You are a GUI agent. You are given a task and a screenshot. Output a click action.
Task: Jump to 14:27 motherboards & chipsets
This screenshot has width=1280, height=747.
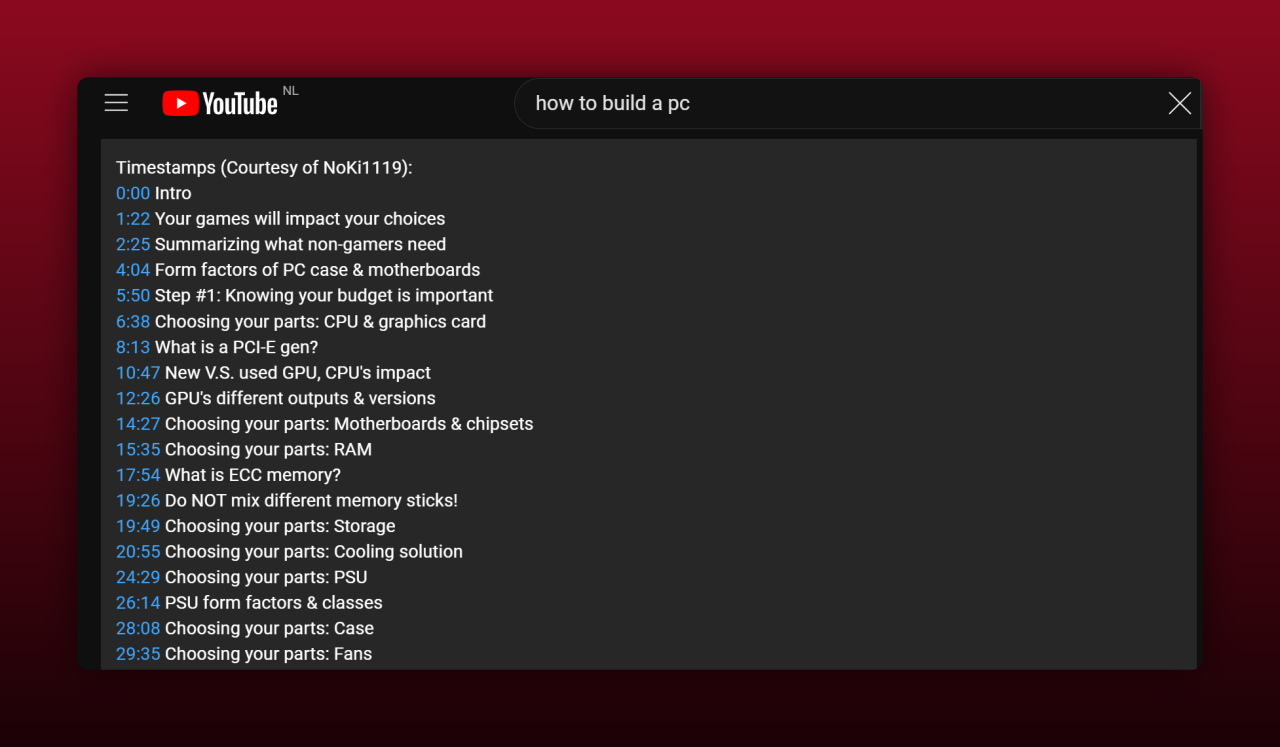pyautogui.click(x=138, y=424)
